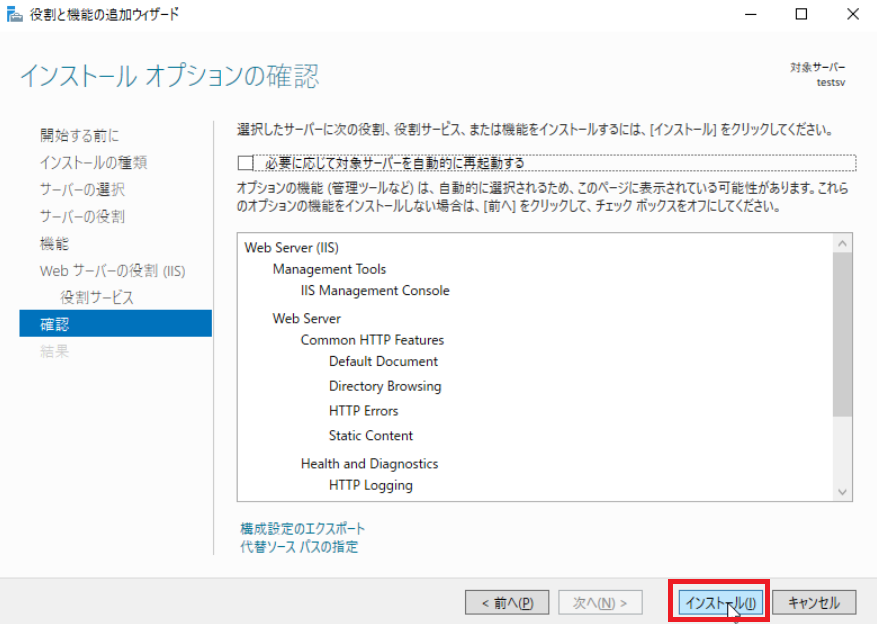Select Web サーバーの役割 (IIS) step
Screen dimensions: 877x624
coord(112,271)
